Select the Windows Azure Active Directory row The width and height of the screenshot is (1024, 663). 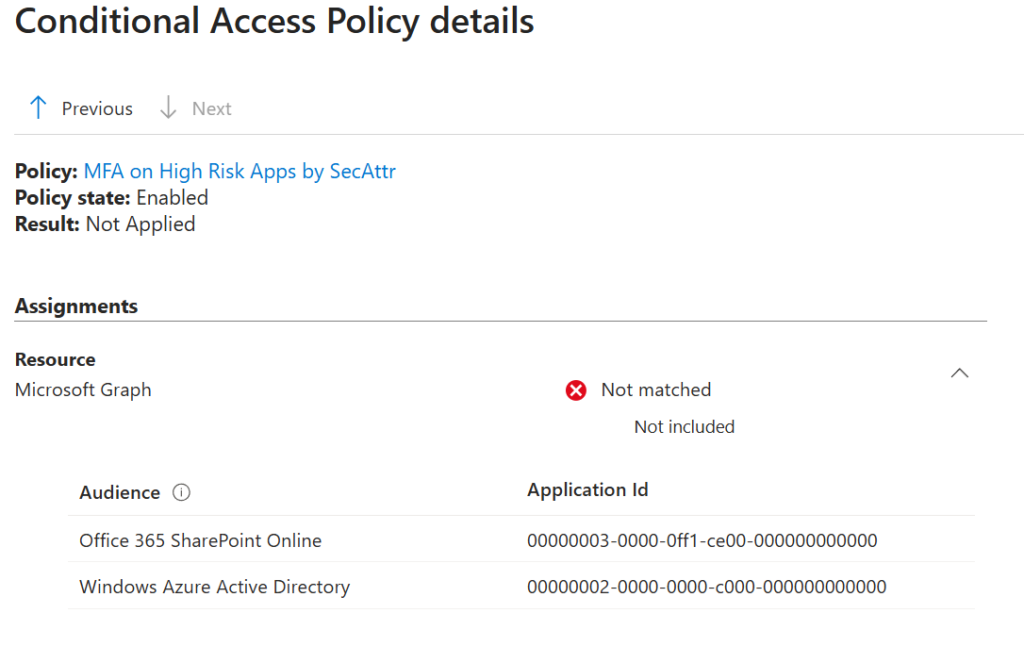[x=214, y=587]
